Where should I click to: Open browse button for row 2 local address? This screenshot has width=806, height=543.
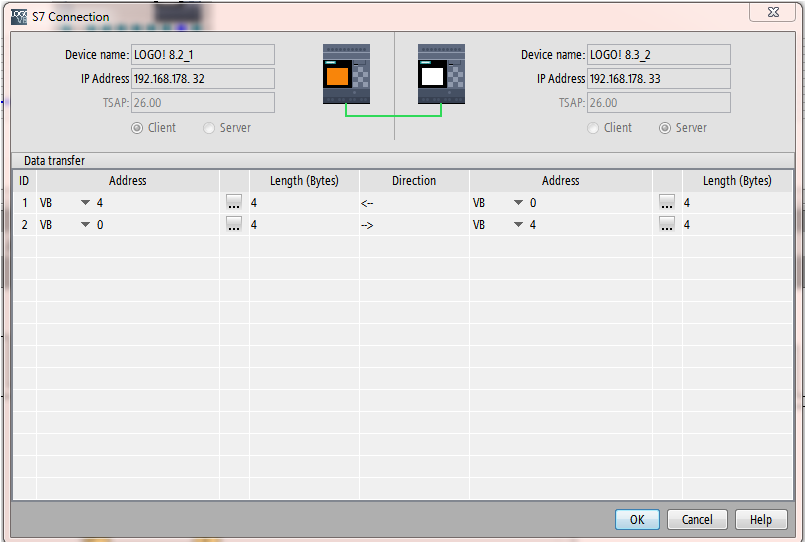point(234,225)
